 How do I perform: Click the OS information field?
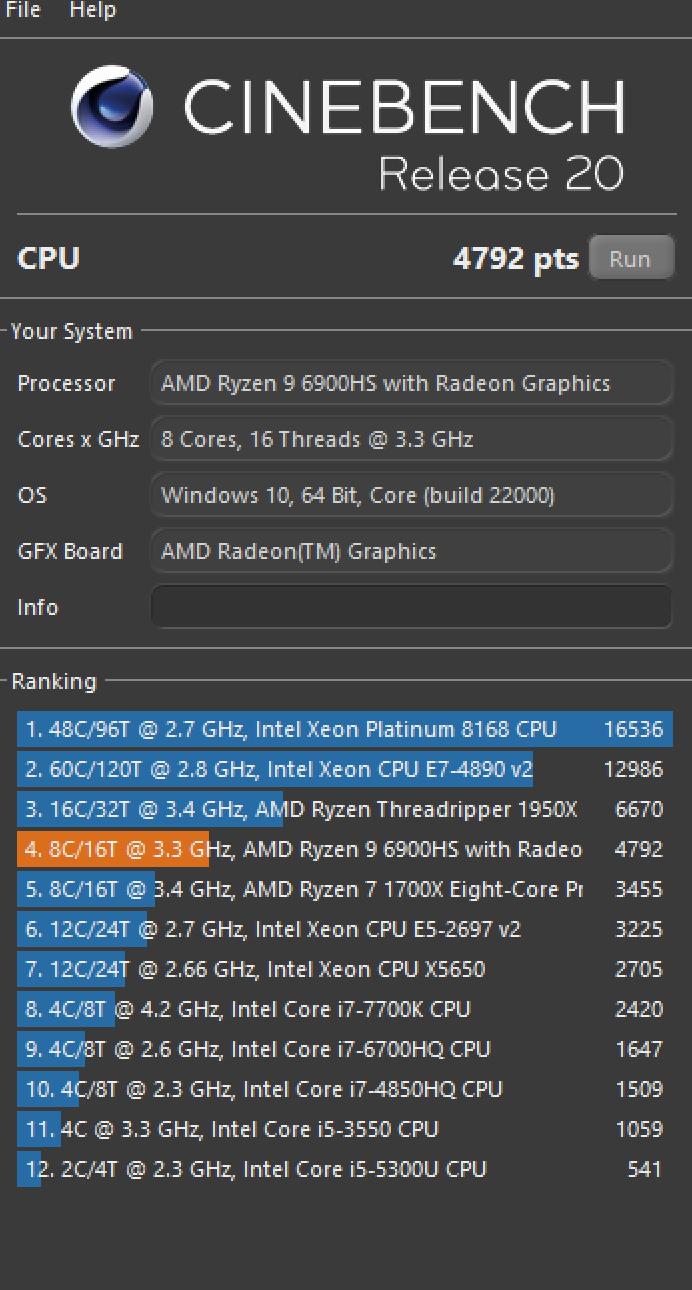click(x=411, y=496)
